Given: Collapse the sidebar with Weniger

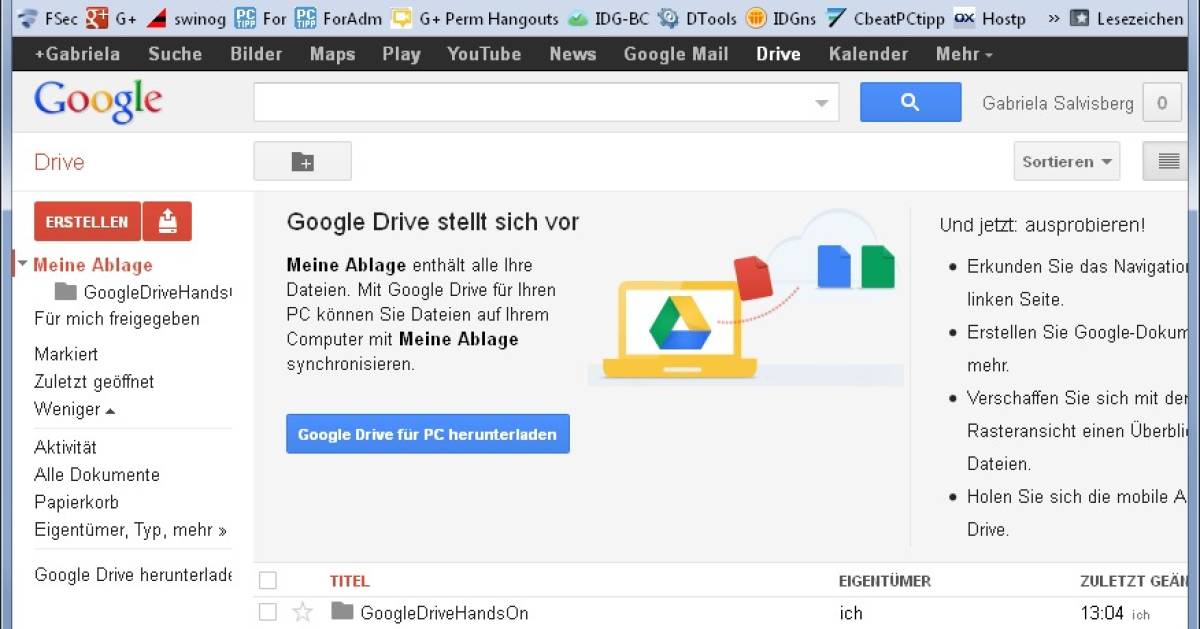Looking at the screenshot, I should point(74,409).
